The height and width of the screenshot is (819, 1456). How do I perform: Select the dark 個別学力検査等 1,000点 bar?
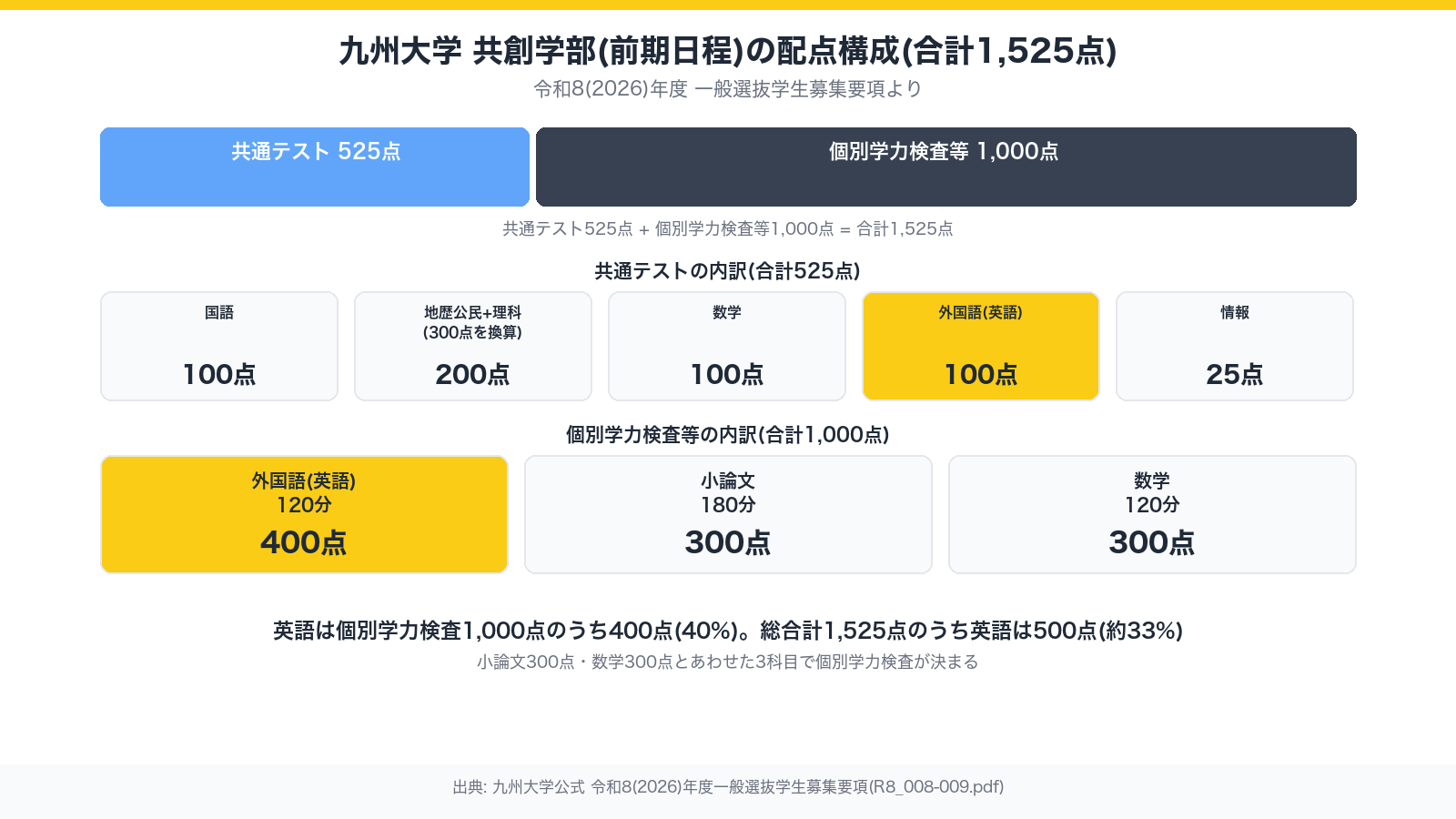tap(946, 167)
